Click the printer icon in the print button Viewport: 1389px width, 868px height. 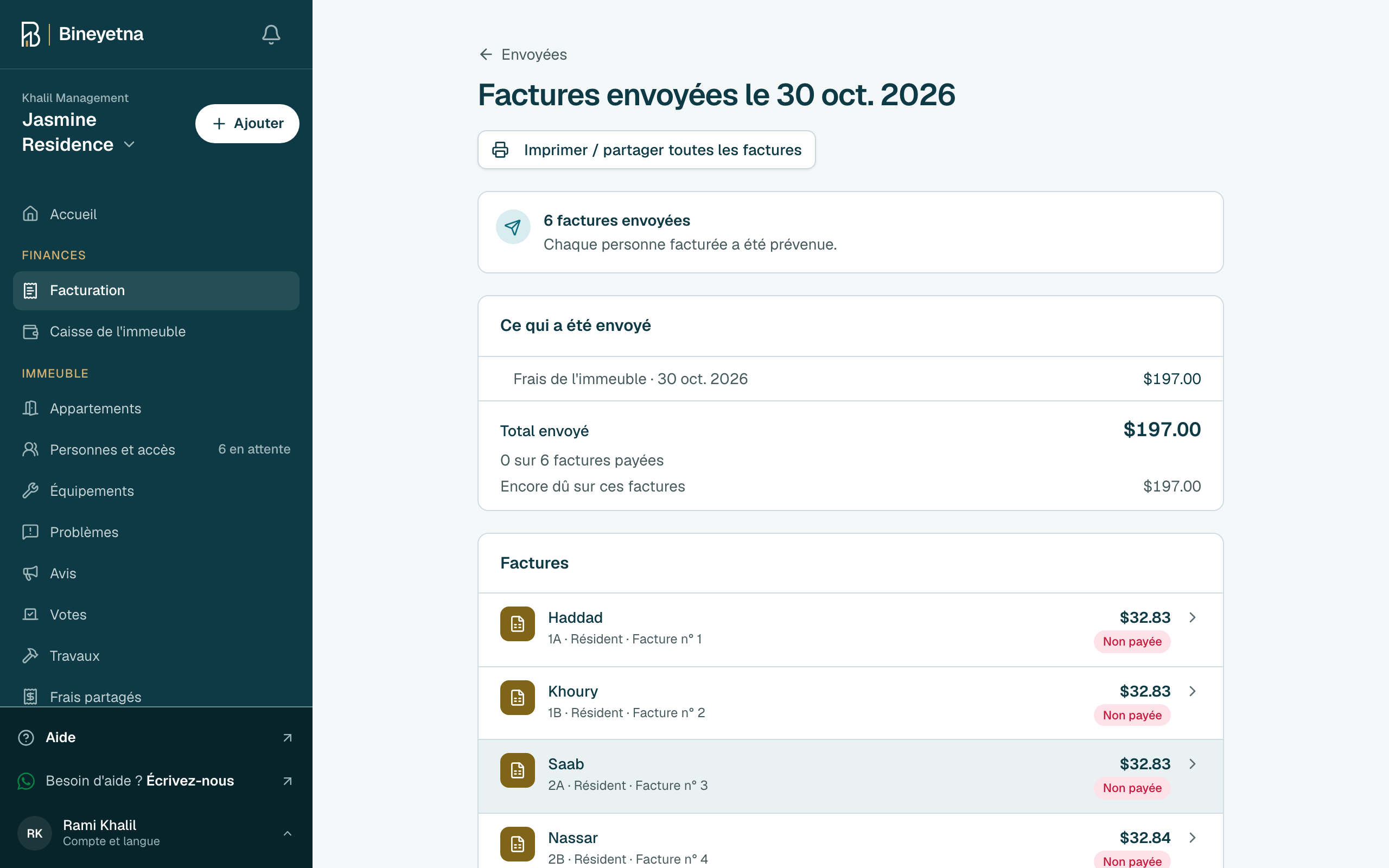pos(500,150)
